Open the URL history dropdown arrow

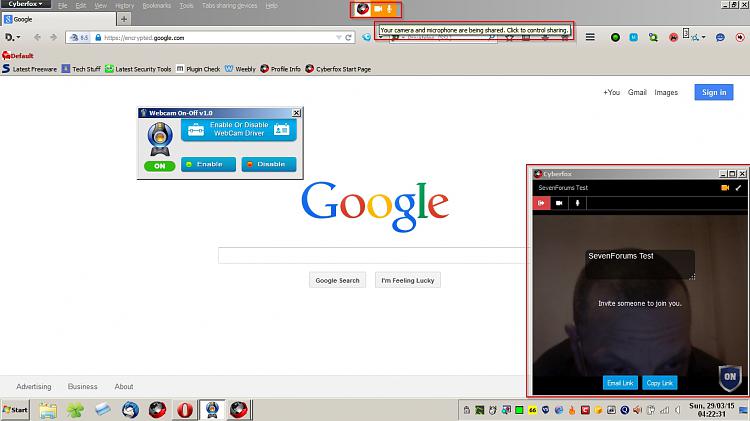click(x=339, y=37)
